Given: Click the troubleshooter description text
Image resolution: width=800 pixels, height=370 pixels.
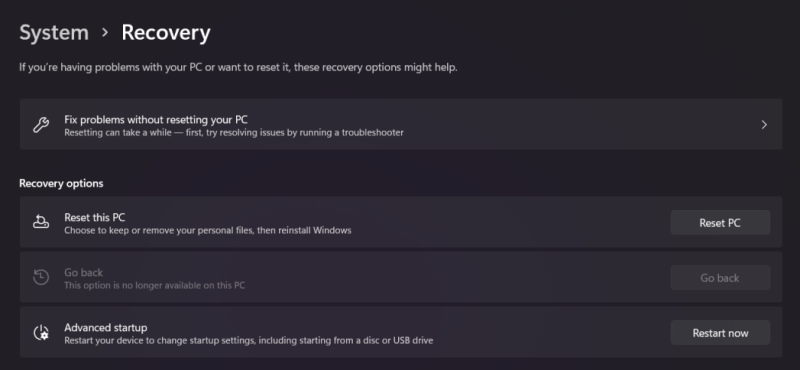Looking at the screenshot, I should point(234,133).
